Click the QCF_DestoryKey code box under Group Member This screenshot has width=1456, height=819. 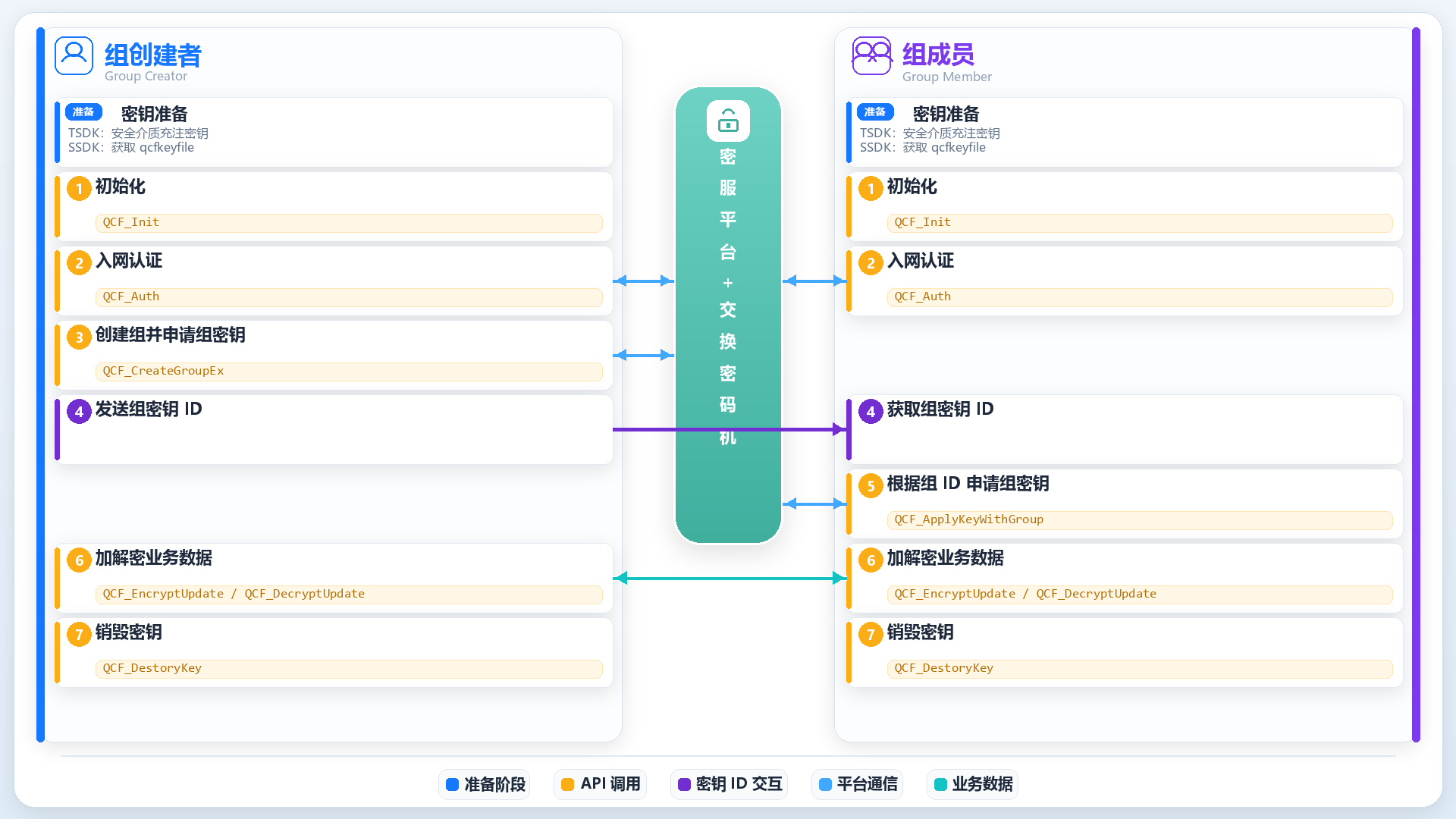point(1140,668)
